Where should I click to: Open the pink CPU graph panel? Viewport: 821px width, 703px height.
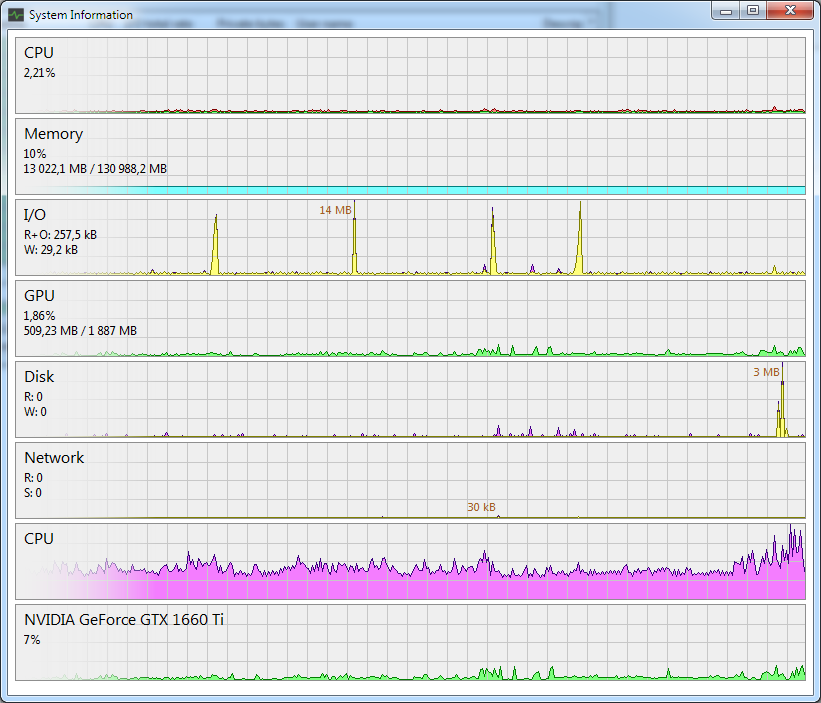point(410,561)
